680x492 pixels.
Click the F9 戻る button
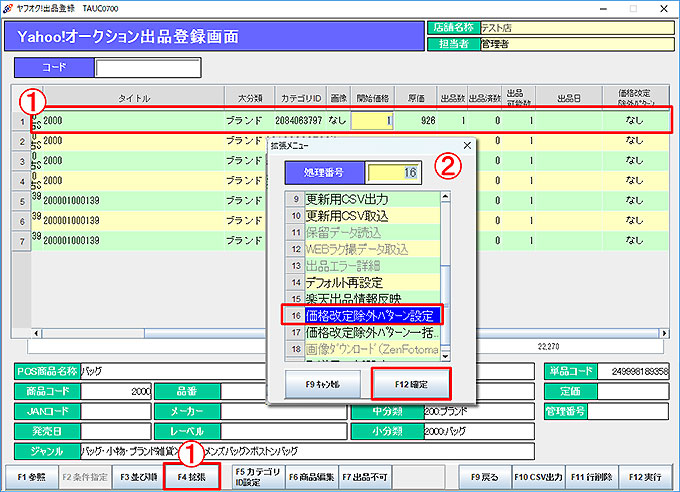(x=485, y=477)
